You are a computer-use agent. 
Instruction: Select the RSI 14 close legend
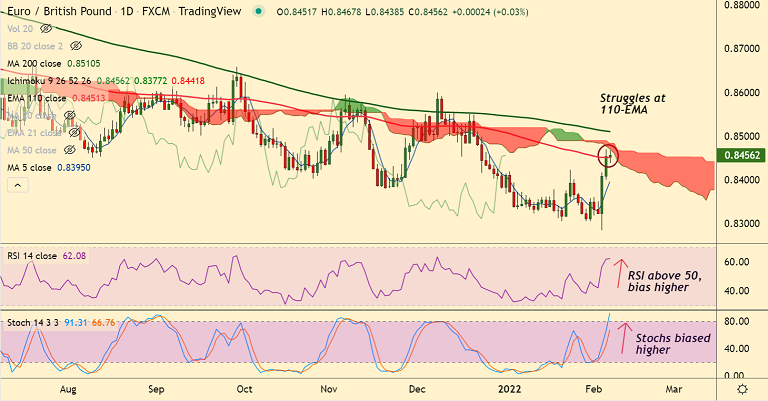[x=32, y=256]
